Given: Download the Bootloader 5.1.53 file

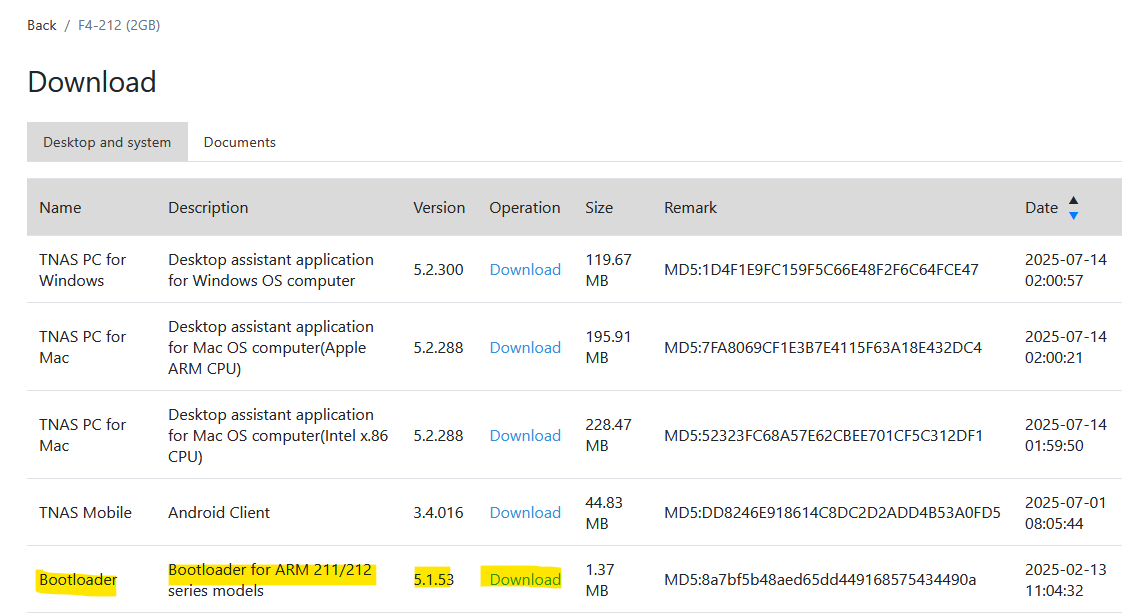Looking at the screenshot, I should (x=525, y=579).
